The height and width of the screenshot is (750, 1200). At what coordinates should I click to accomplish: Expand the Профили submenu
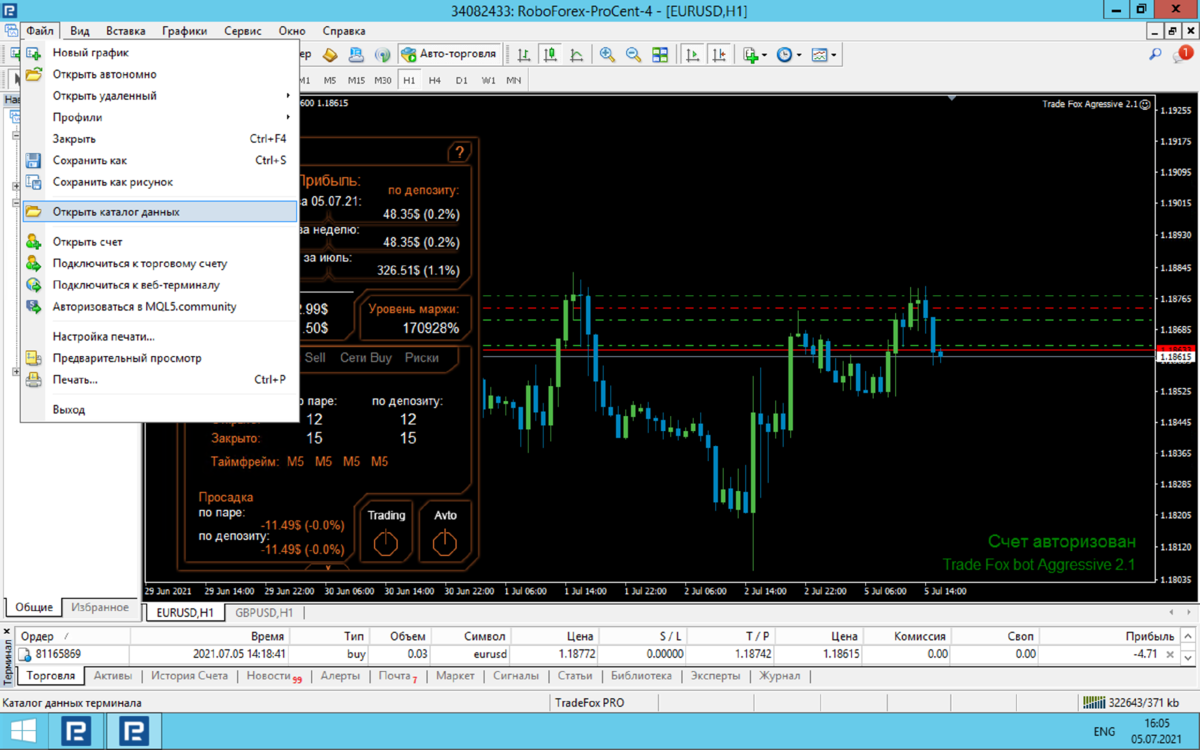pos(160,117)
